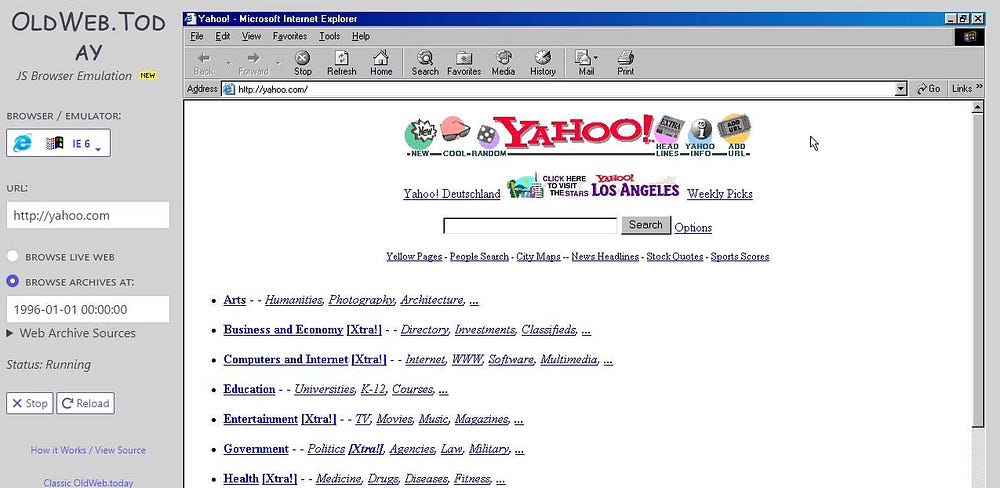Open the Help menu
The height and width of the screenshot is (488, 1000).
[x=360, y=36]
